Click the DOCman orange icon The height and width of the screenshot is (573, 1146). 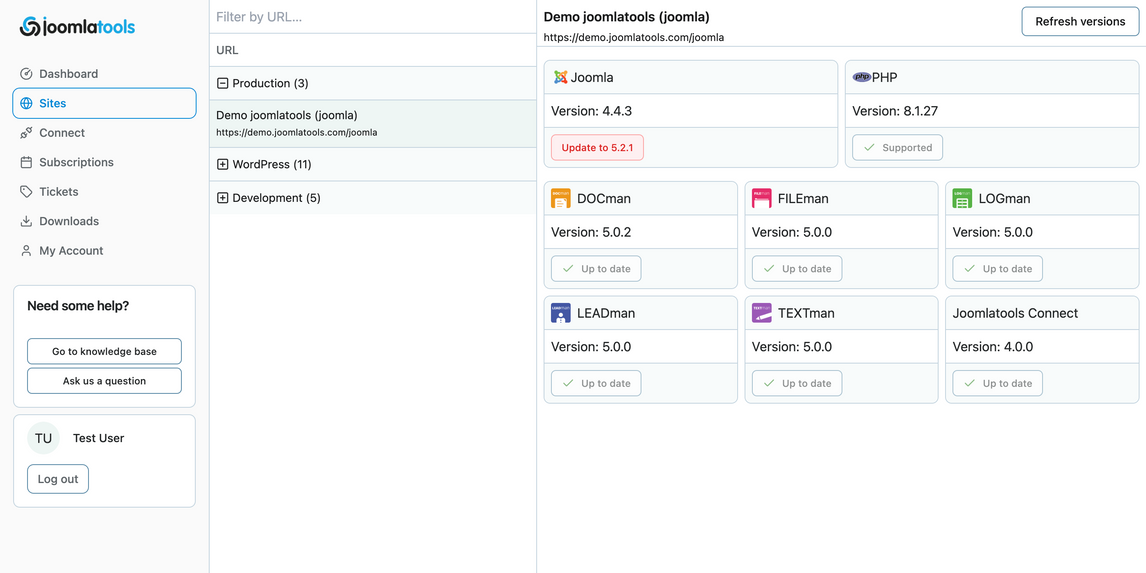tap(561, 198)
